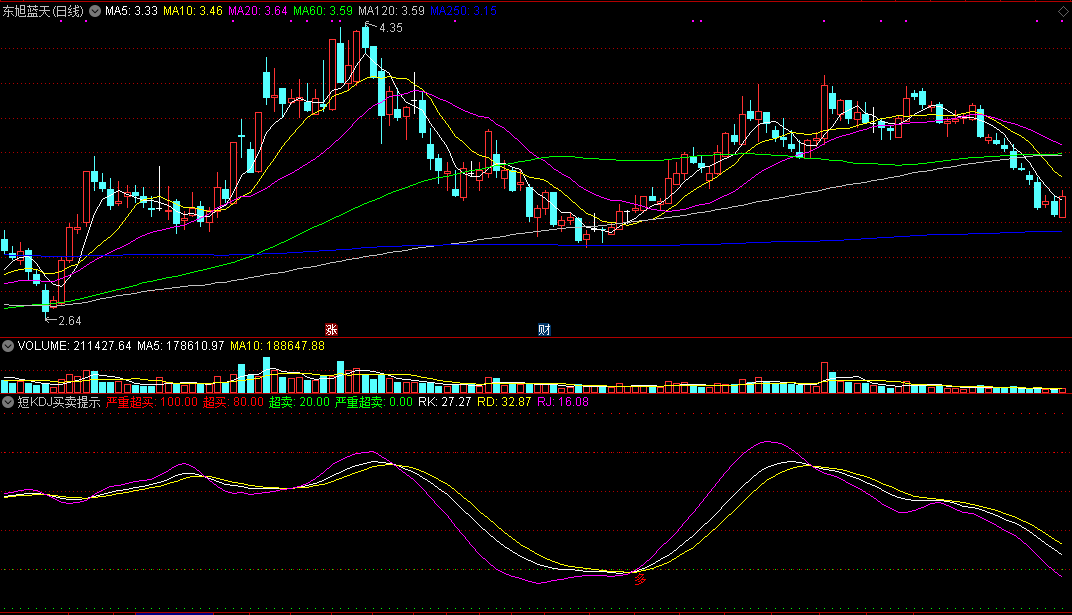Screen dimensions: 1072x615
Task: Select the stock title 东旭蓝天(日线)
Action: [x=43, y=11]
